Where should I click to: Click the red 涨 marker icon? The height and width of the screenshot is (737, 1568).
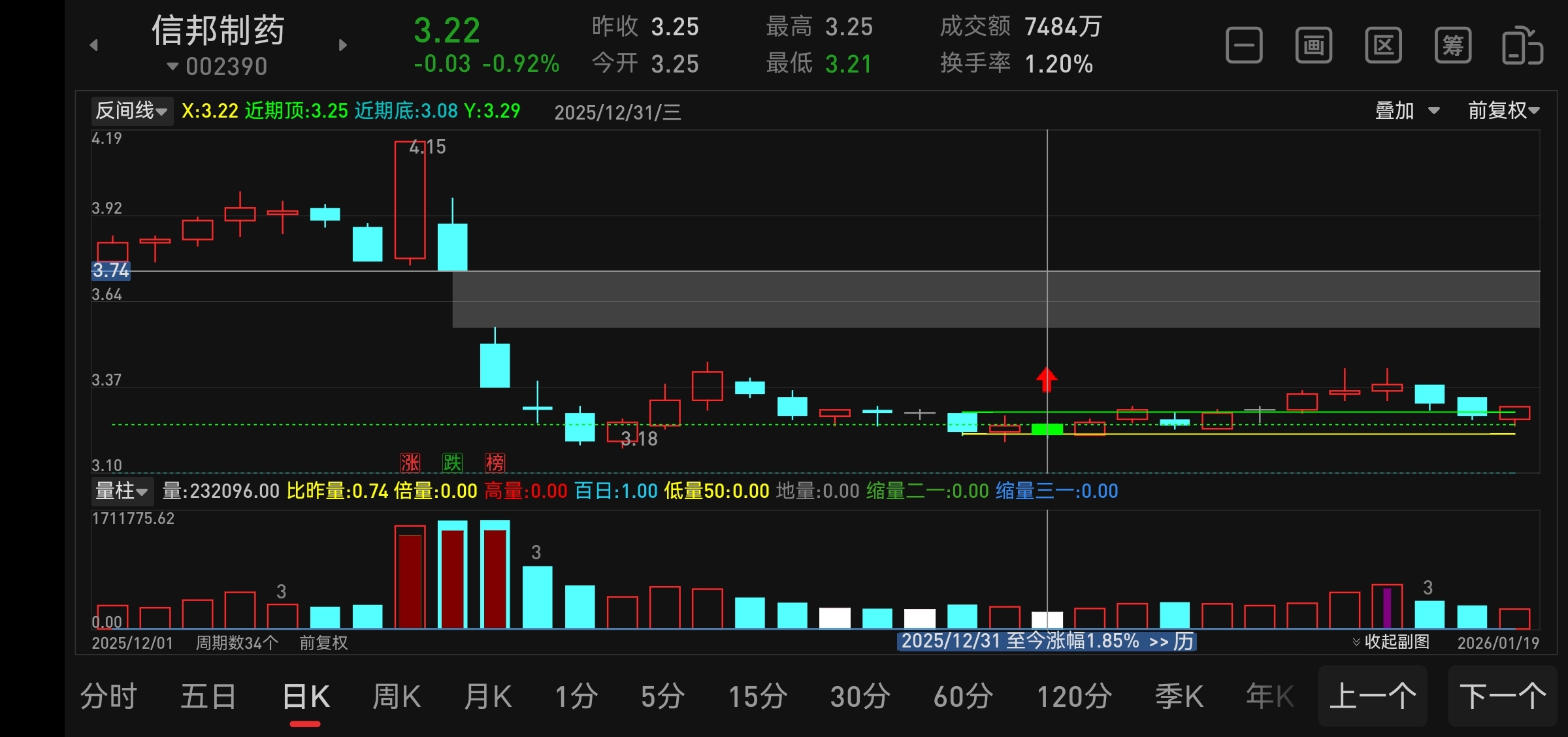[410, 463]
